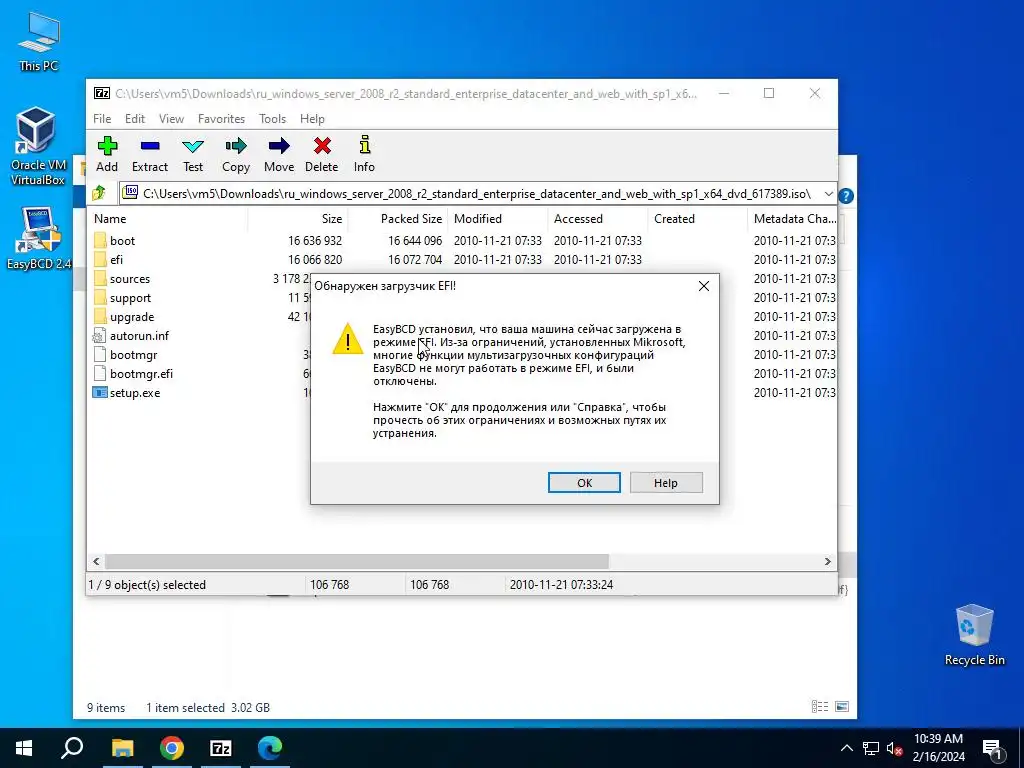Show hidden system tray icons
This screenshot has height=768, width=1024.
point(846,748)
